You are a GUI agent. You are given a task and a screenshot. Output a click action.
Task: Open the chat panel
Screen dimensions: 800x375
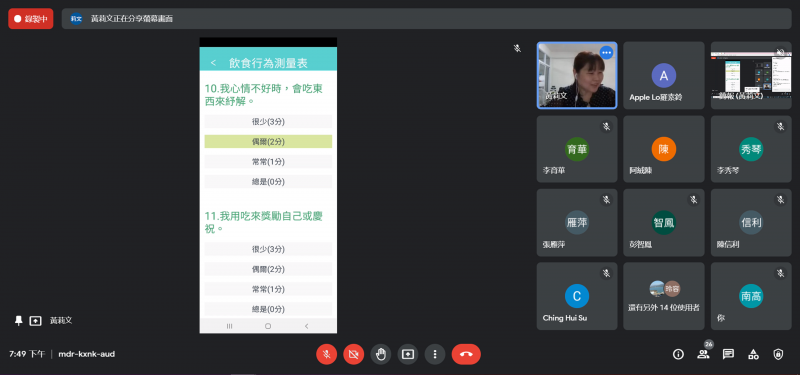point(728,354)
